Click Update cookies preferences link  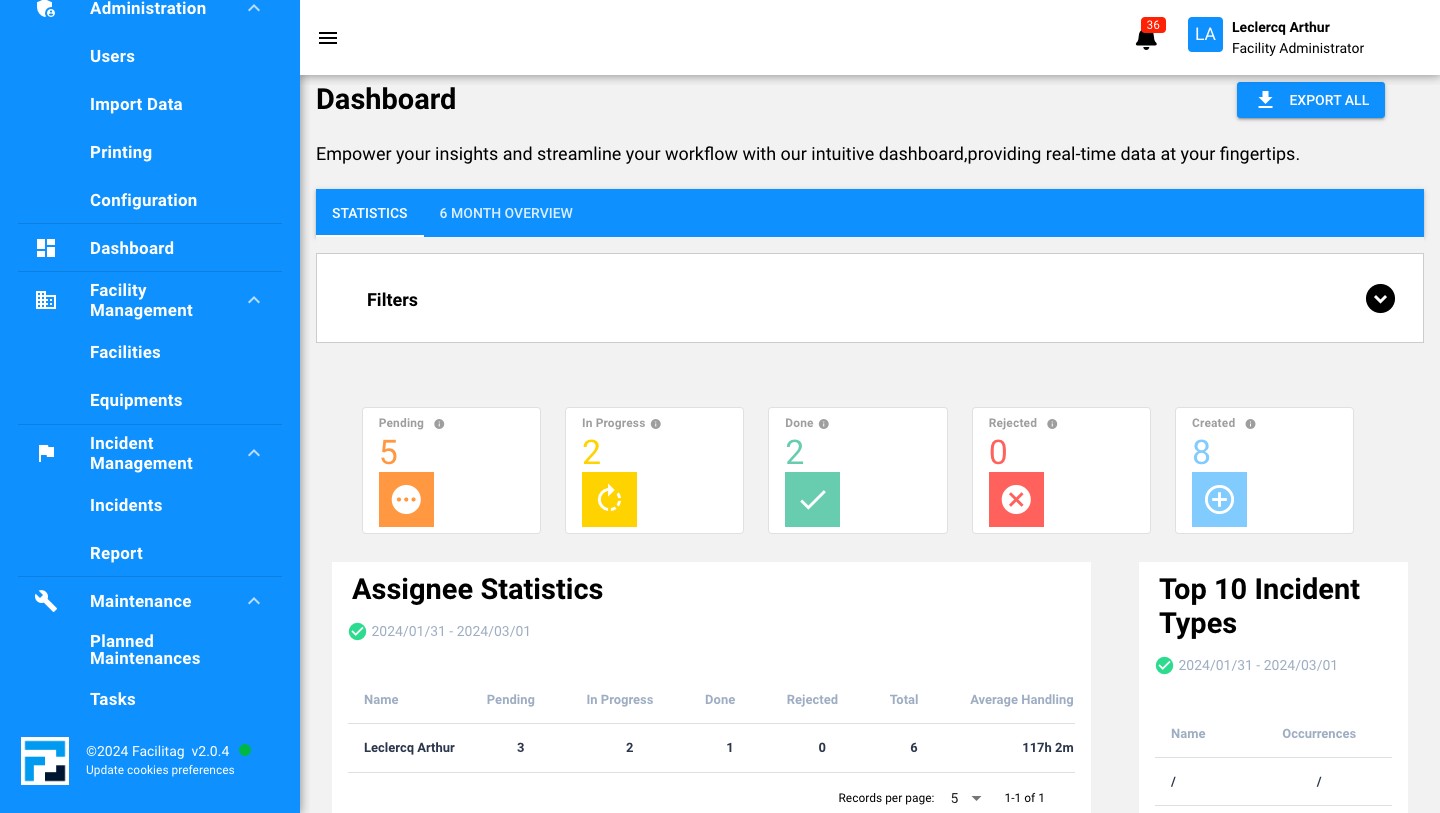coord(160,770)
